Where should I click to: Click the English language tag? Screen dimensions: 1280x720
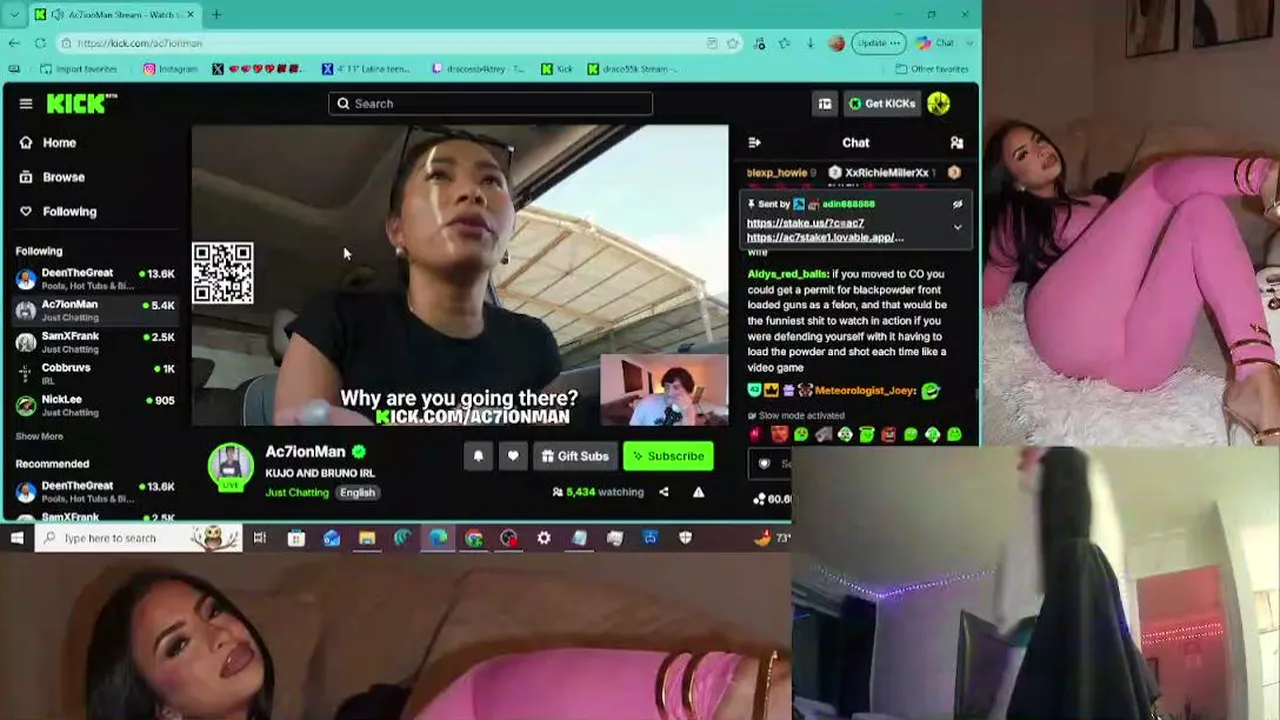tap(357, 492)
